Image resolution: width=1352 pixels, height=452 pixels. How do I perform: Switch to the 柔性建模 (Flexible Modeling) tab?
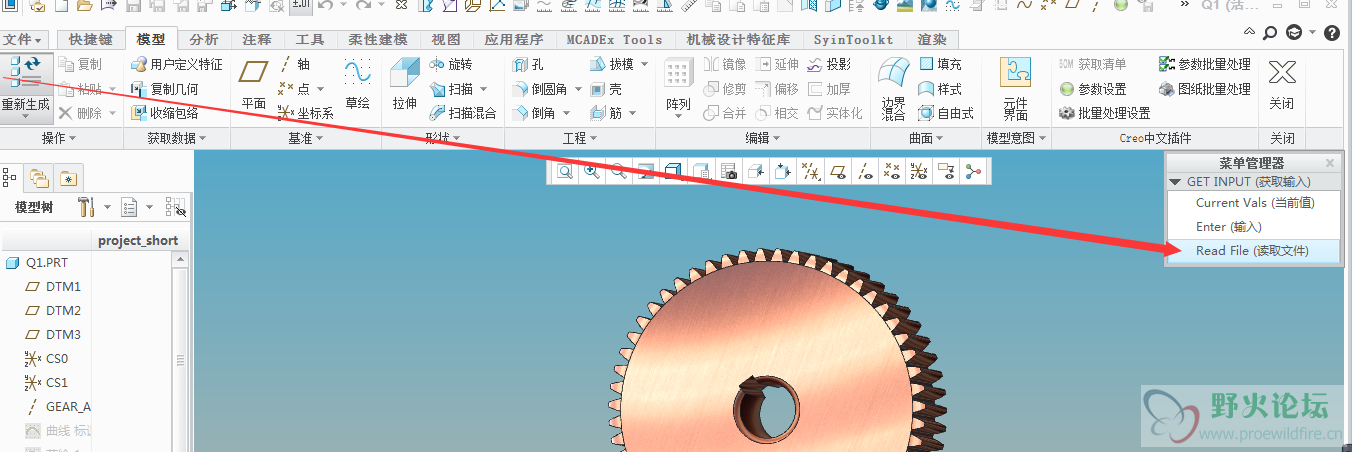point(378,40)
